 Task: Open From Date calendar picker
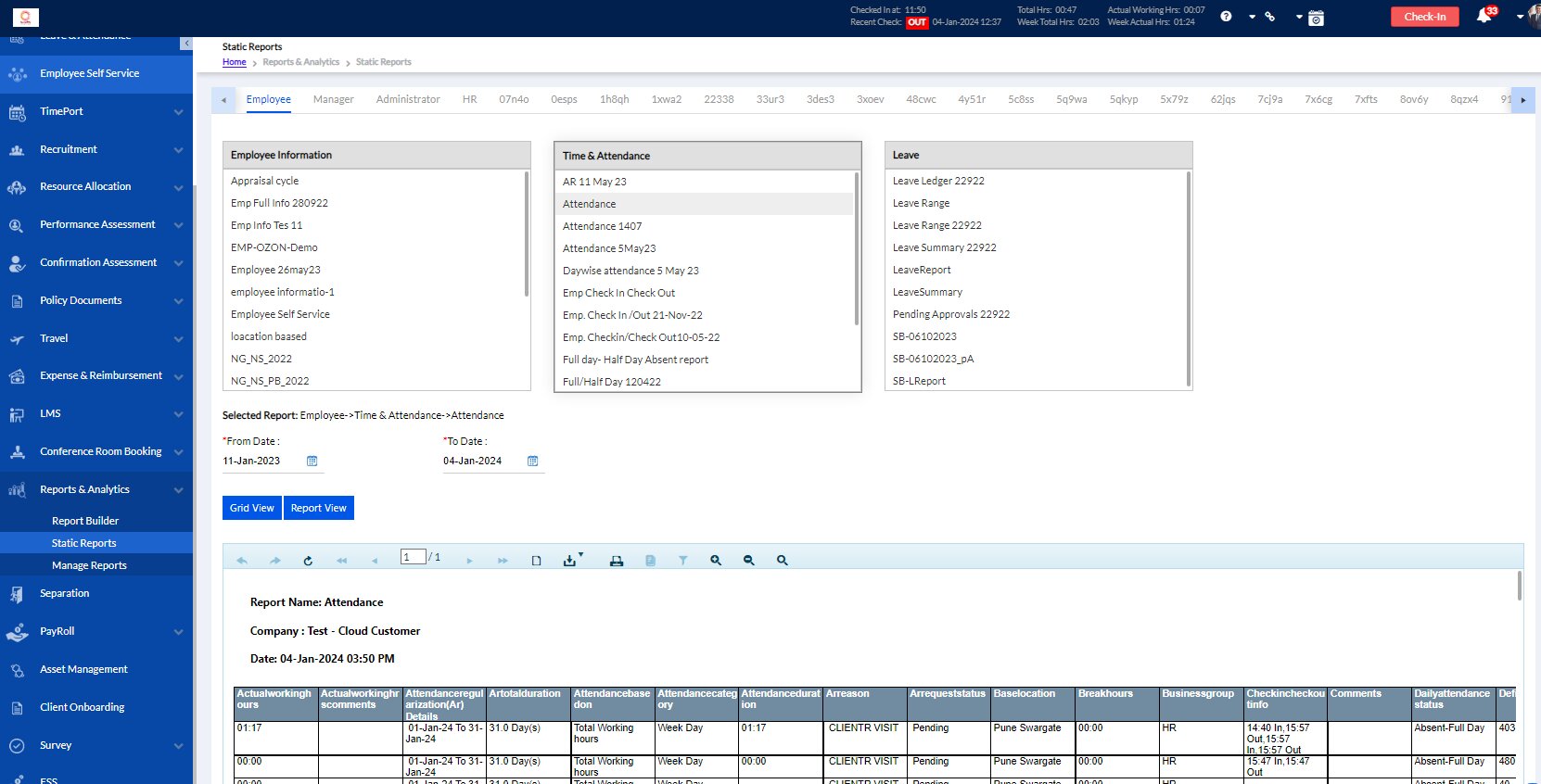312,461
